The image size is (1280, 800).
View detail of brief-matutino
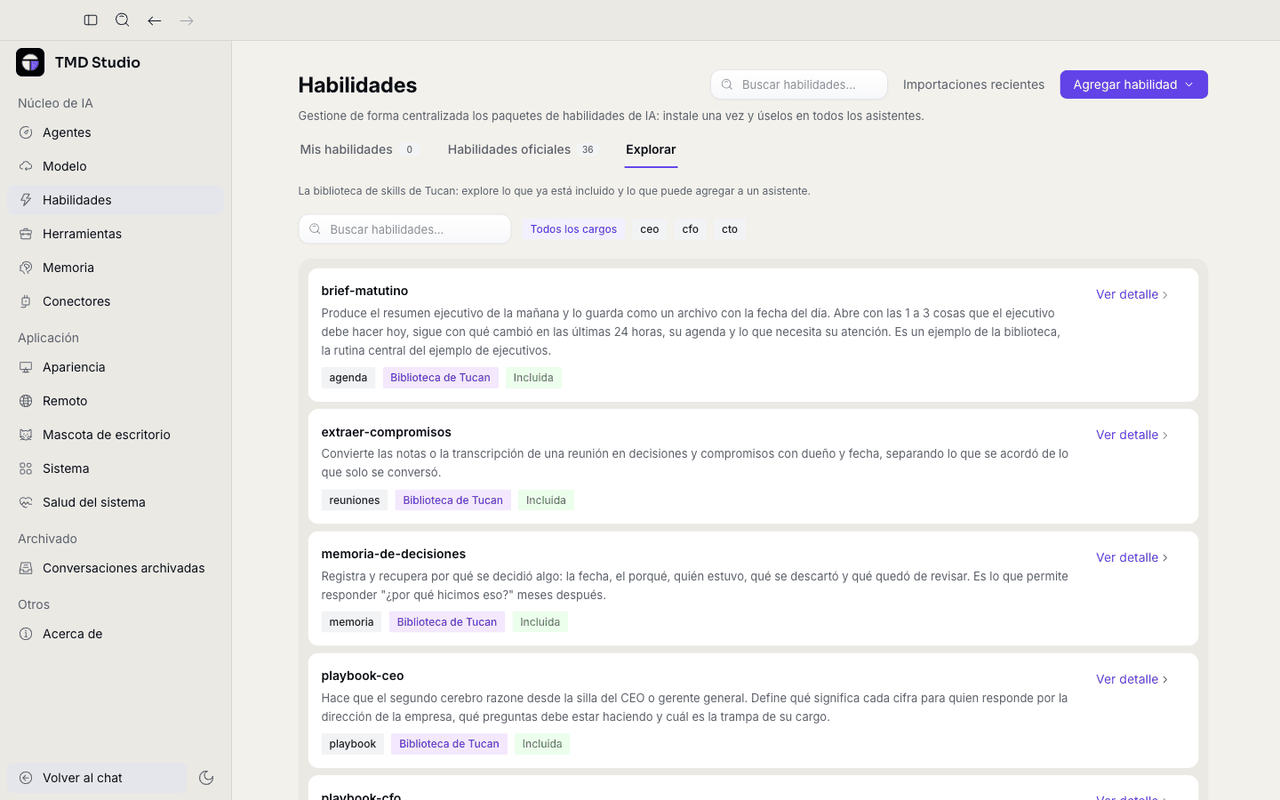[x=1132, y=295]
